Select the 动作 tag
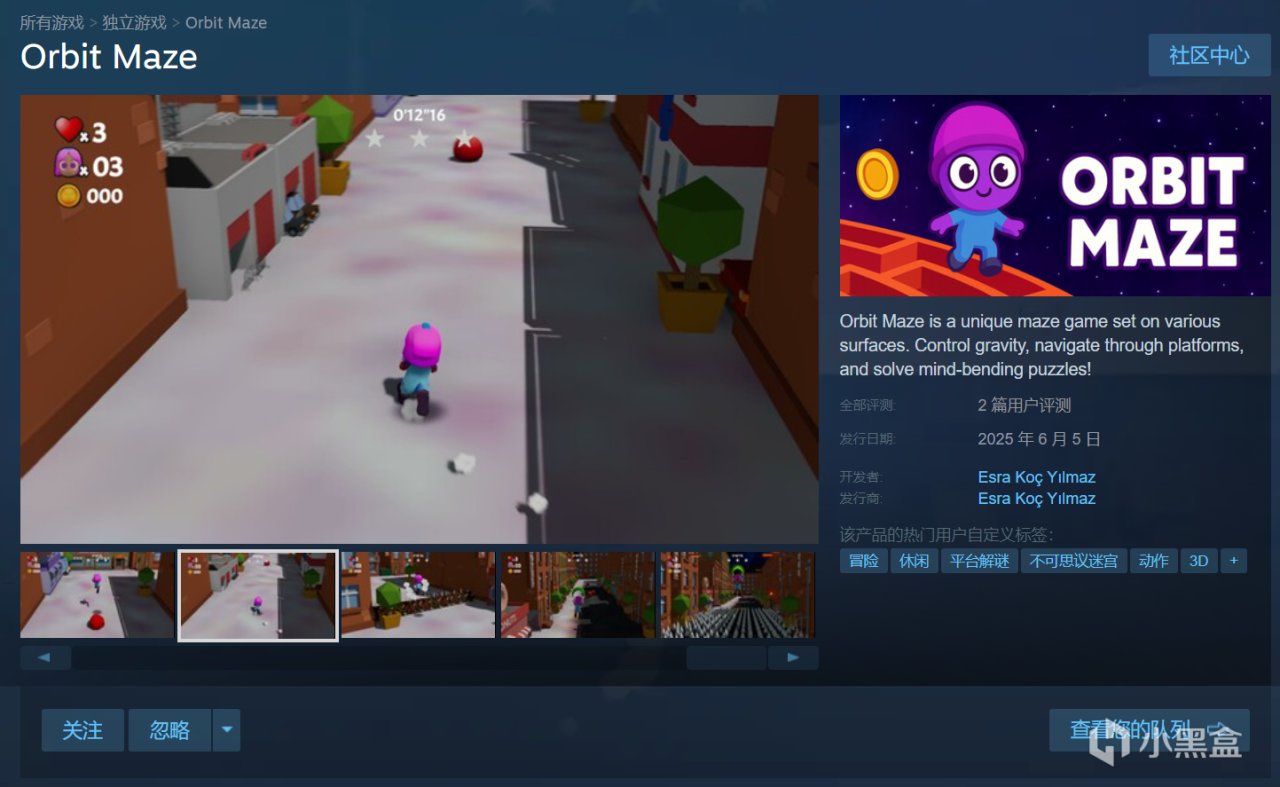 (x=1153, y=561)
